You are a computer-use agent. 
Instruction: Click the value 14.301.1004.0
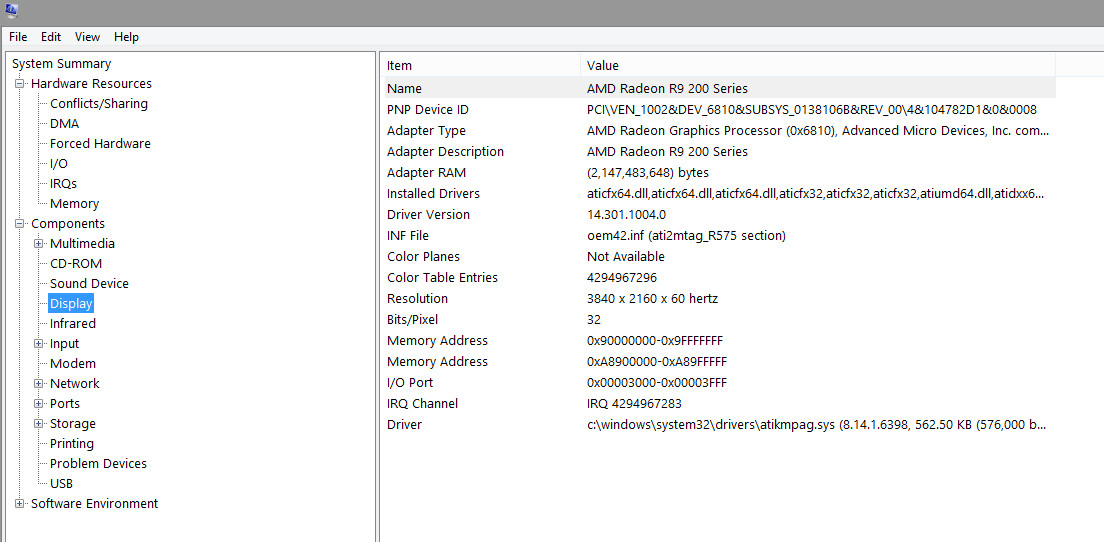[x=626, y=215]
